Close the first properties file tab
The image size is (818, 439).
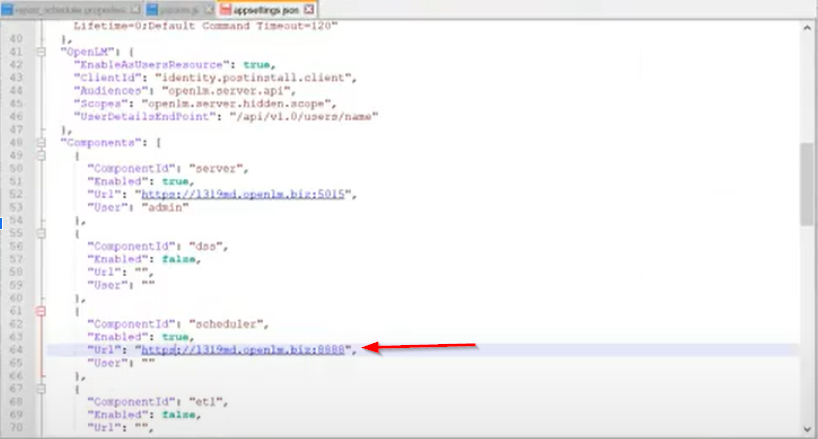[x=136, y=6]
